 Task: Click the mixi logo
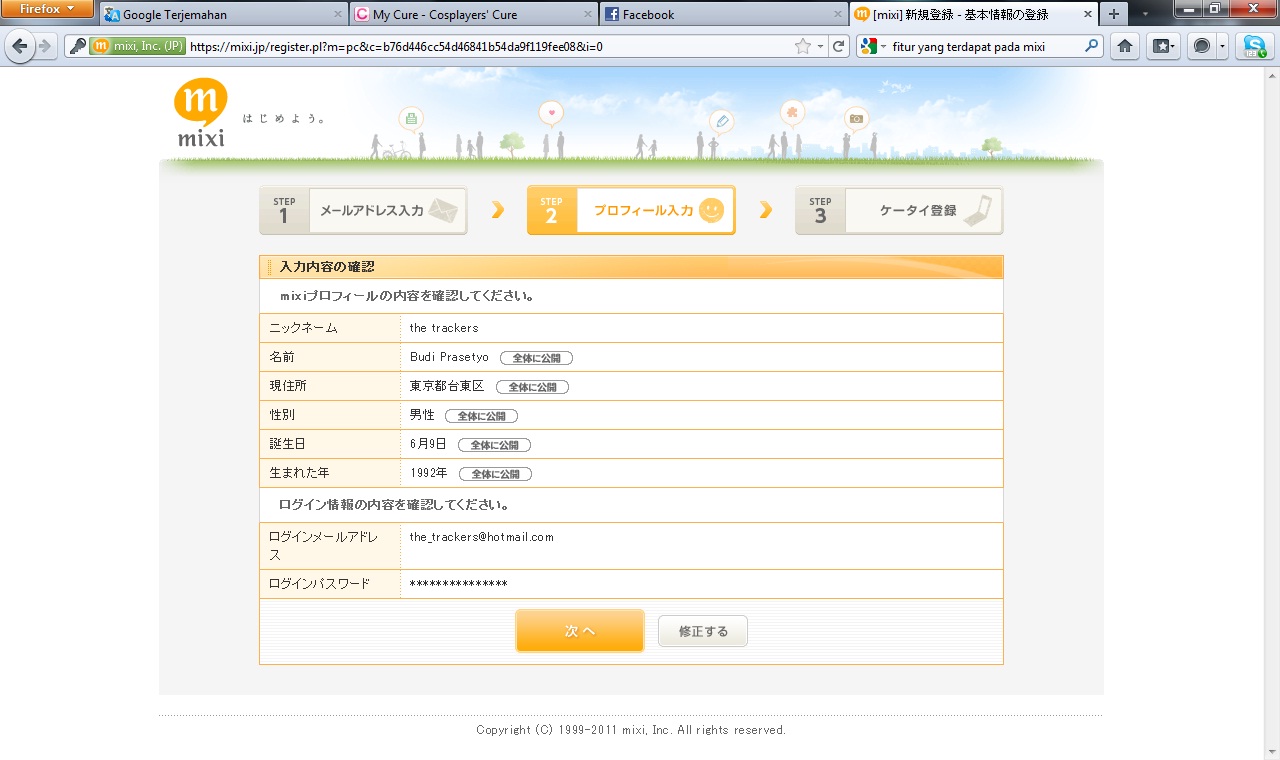201,112
